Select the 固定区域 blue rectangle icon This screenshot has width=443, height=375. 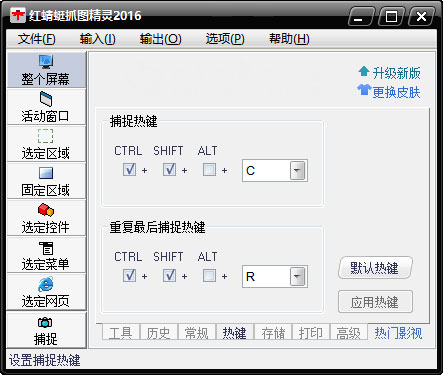coord(46,173)
